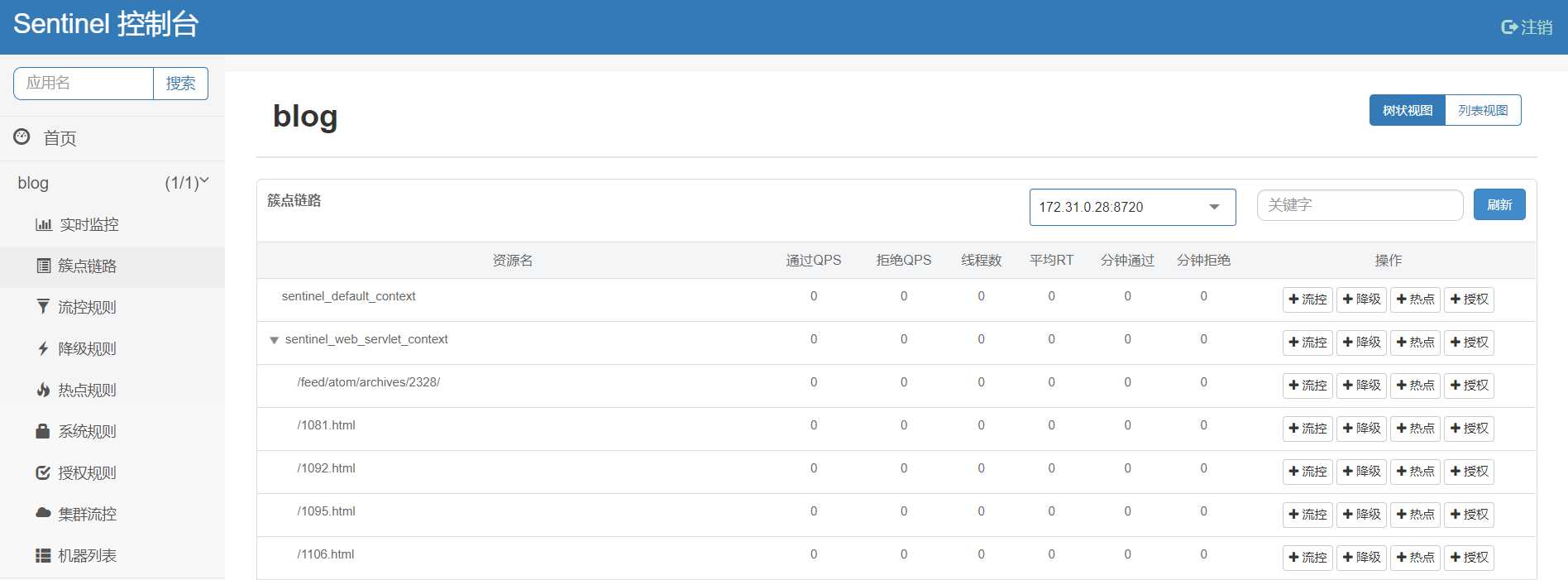Click the /1092.html resource name
This screenshot has height=580, width=1568.
[x=326, y=468]
